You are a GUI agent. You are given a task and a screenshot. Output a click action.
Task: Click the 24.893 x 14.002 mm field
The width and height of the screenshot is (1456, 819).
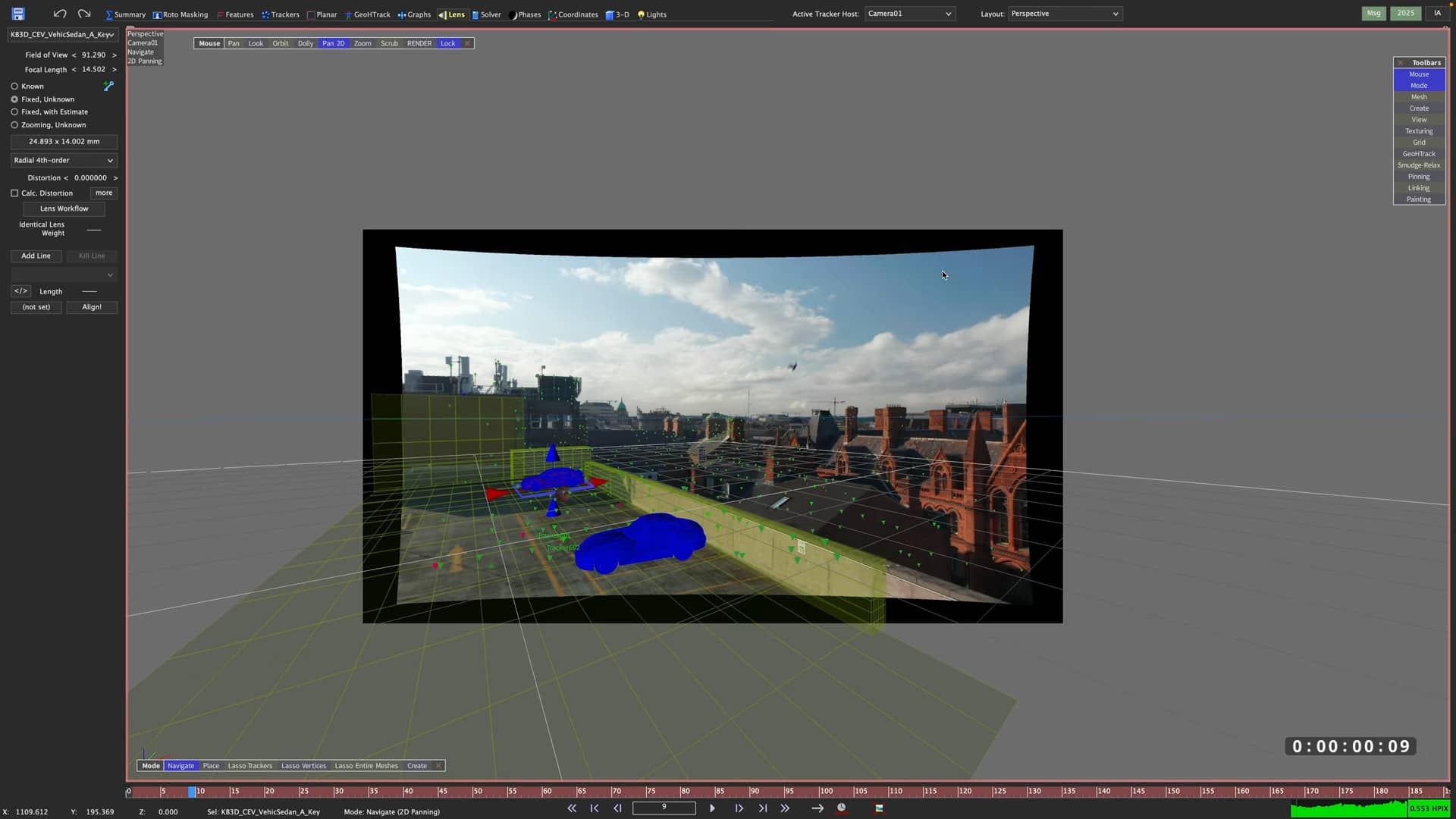[x=64, y=142]
